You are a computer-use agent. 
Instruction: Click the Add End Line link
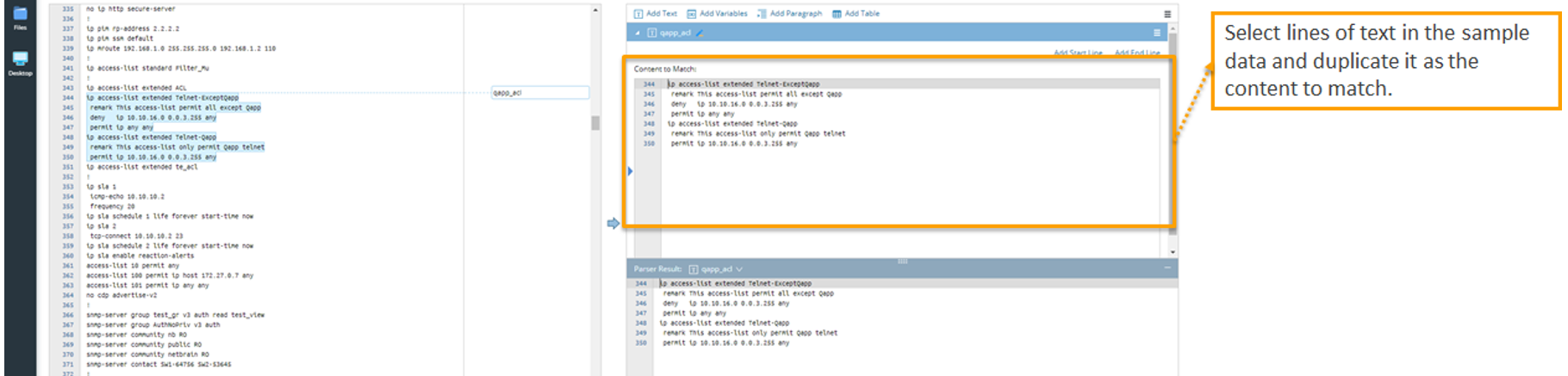[1137, 53]
